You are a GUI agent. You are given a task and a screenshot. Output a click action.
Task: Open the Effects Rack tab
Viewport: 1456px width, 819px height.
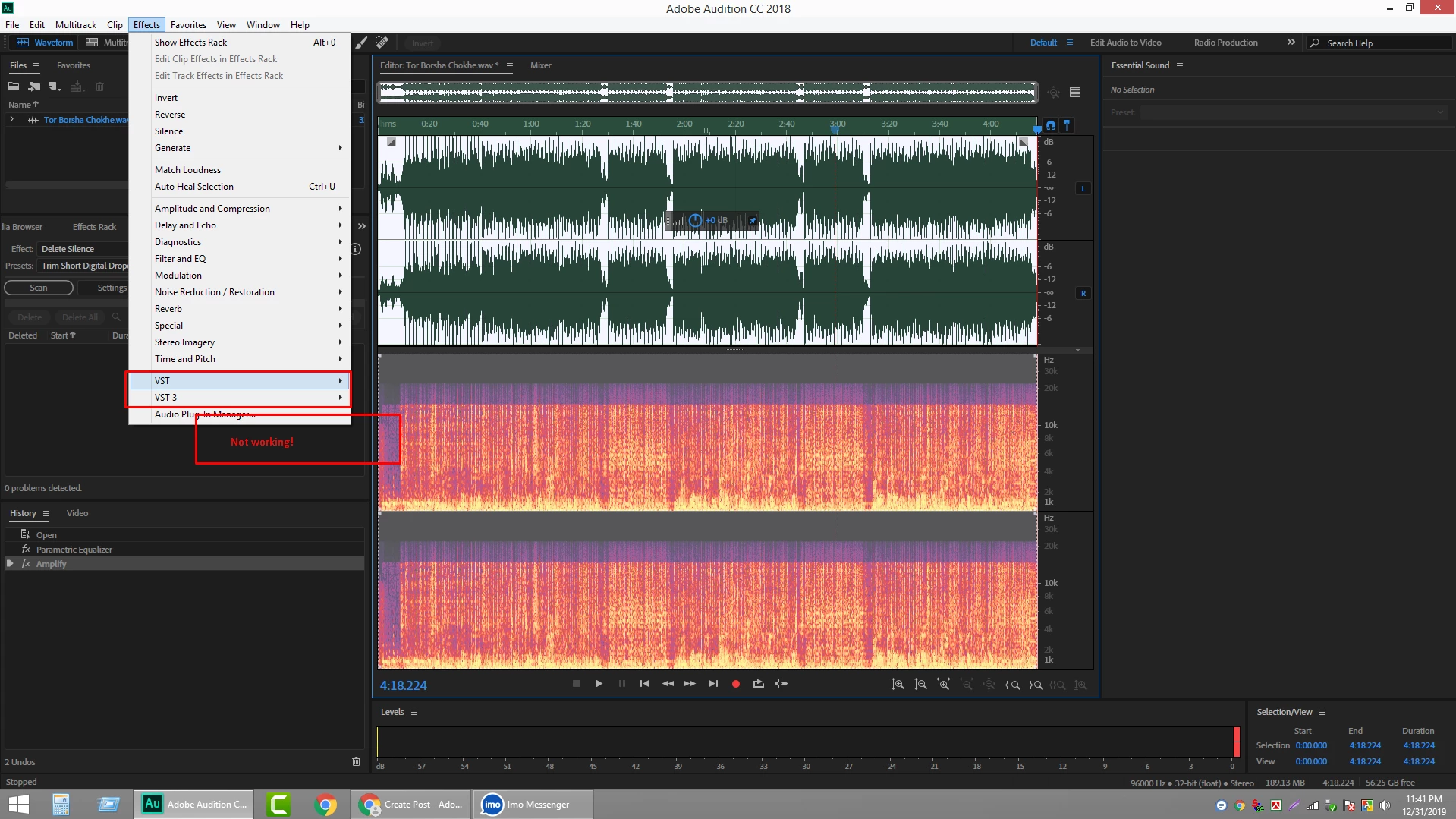pyautogui.click(x=94, y=227)
